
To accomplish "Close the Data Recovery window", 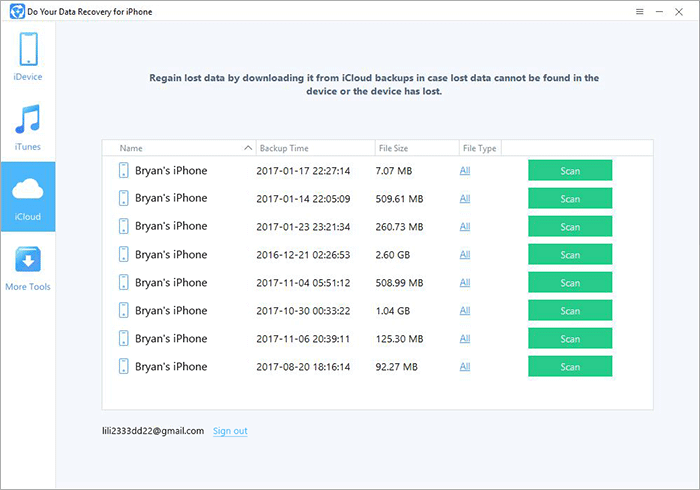I will 679,12.
